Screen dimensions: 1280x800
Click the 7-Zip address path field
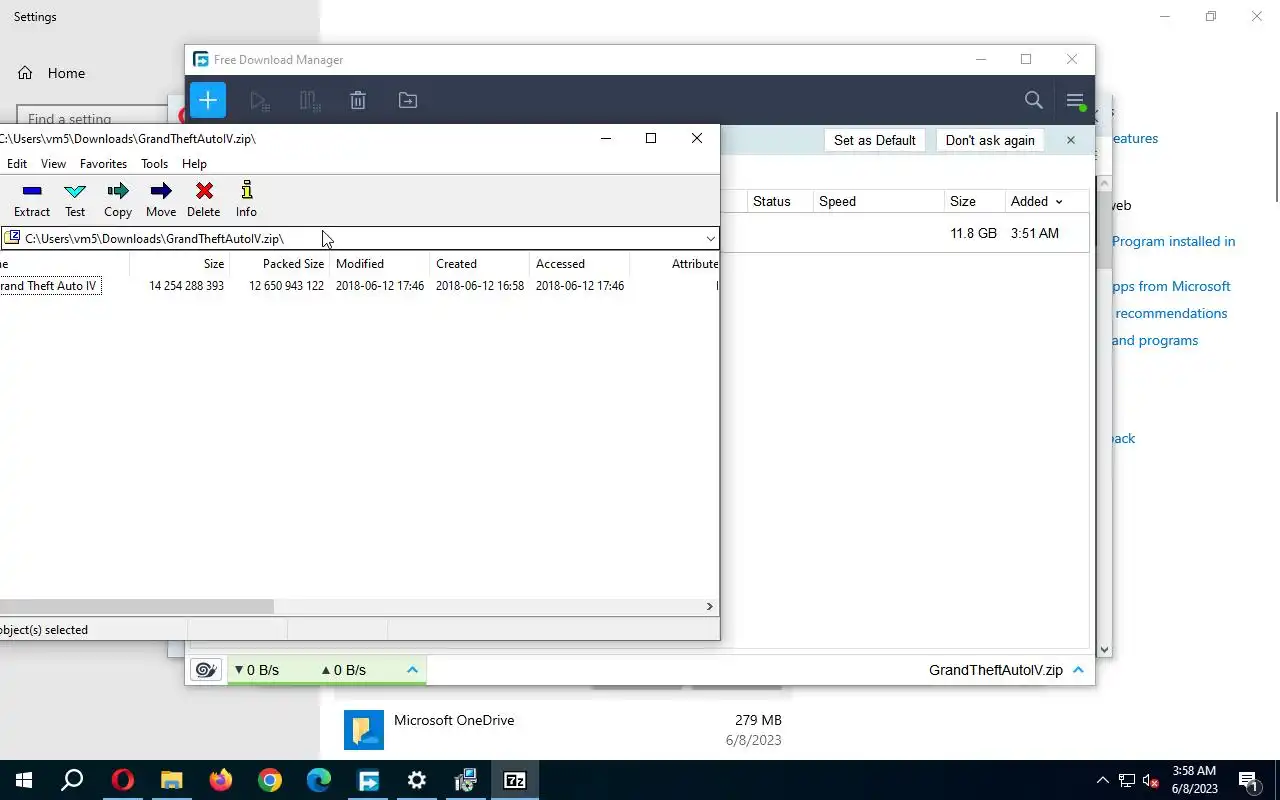point(360,238)
